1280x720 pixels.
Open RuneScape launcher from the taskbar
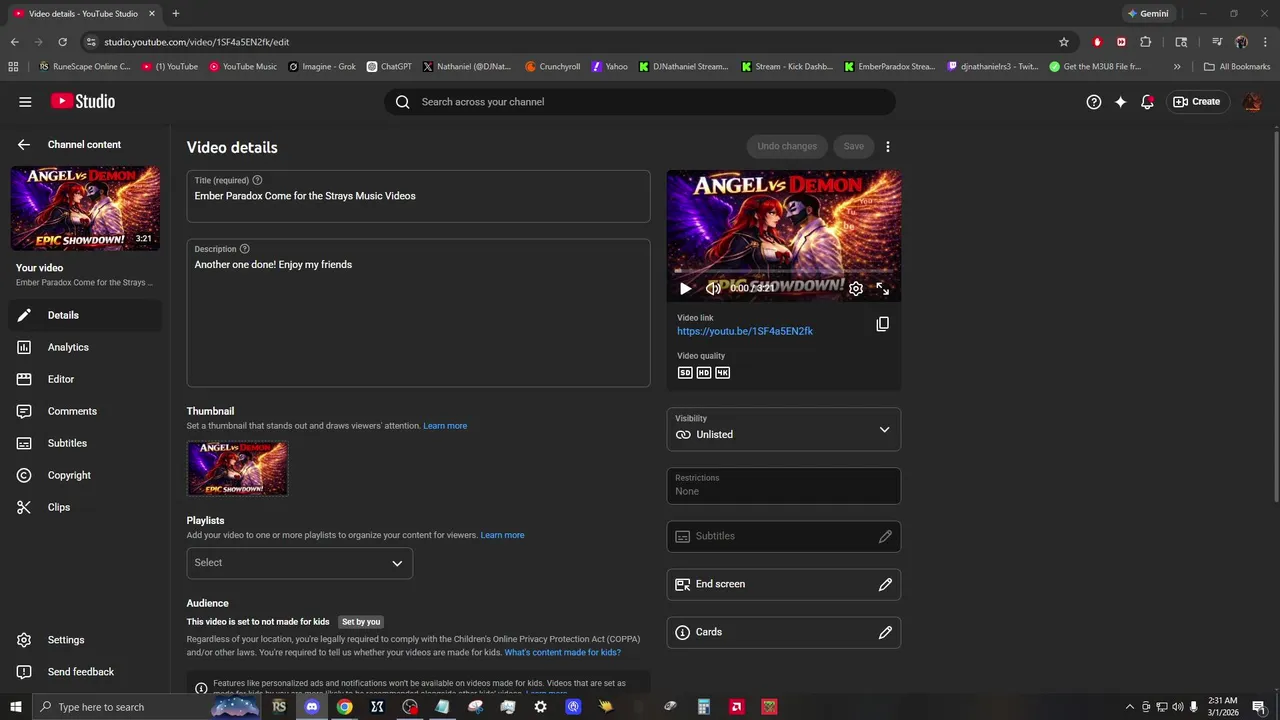coord(279,707)
